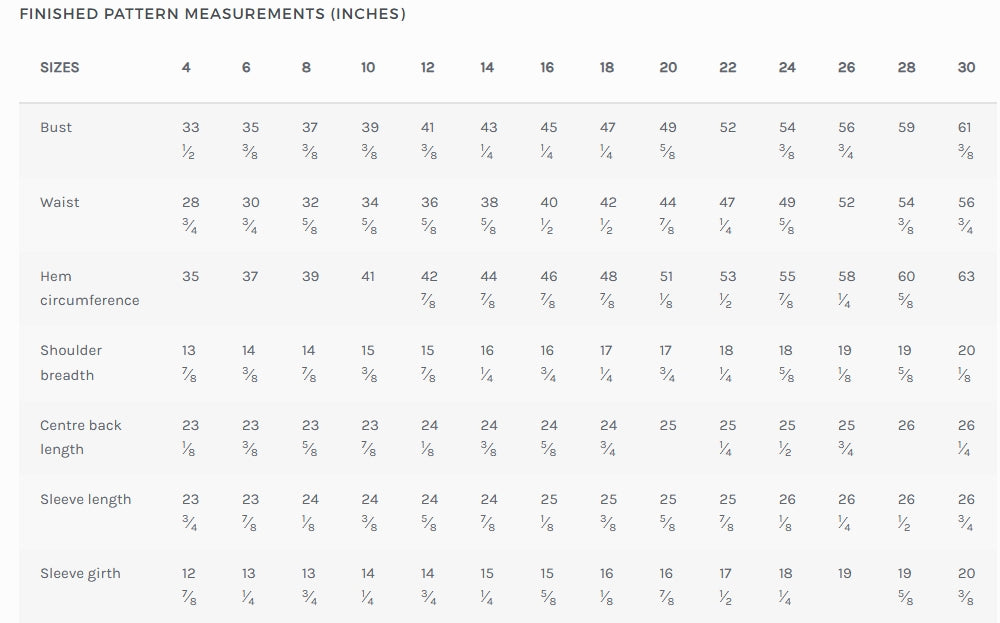Image resolution: width=1000 pixels, height=623 pixels.
Task: Select the size 26 waist value 52
Action: [x=846, y=202]
